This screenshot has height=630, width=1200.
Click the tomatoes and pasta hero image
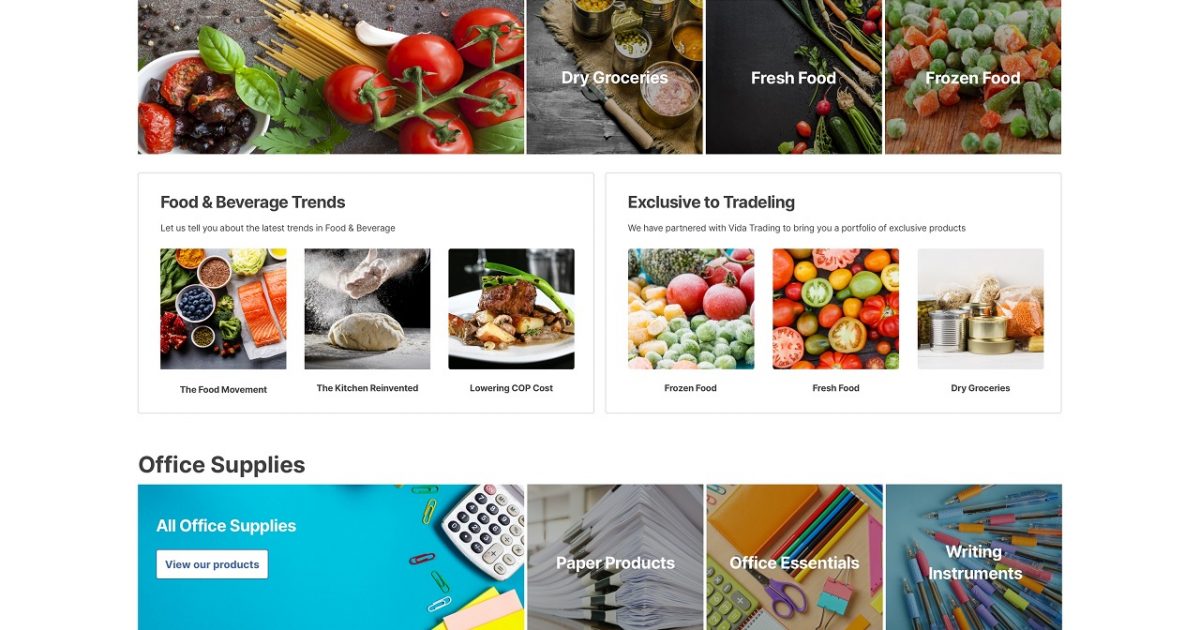point(331,77)
